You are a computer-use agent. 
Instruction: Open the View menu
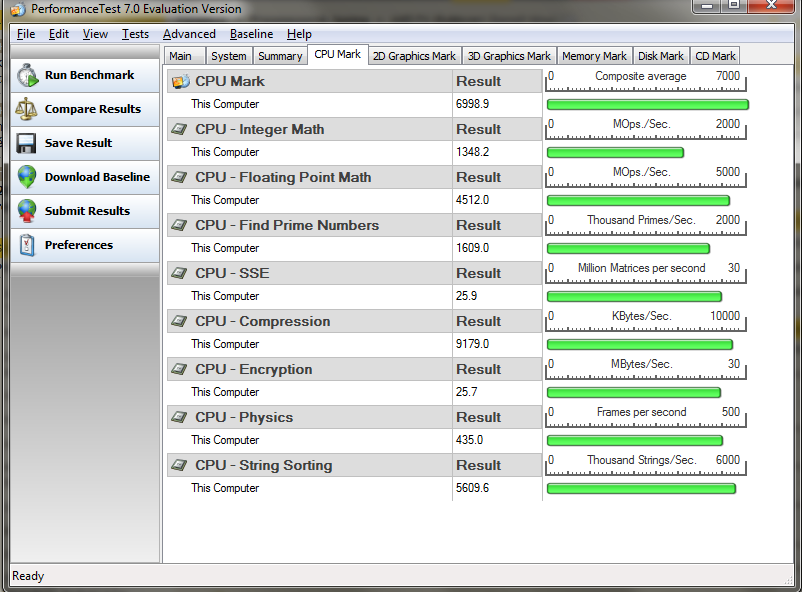click(x=95, y=34)
